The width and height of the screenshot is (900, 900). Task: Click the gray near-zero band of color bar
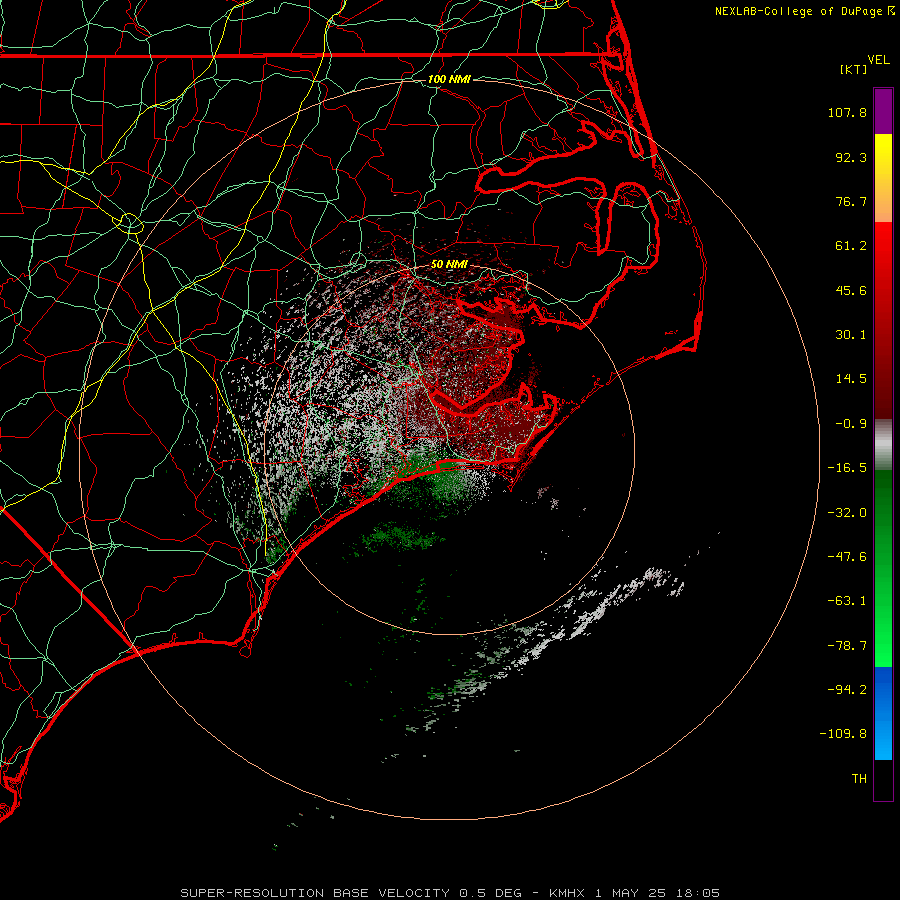point(883,445)
